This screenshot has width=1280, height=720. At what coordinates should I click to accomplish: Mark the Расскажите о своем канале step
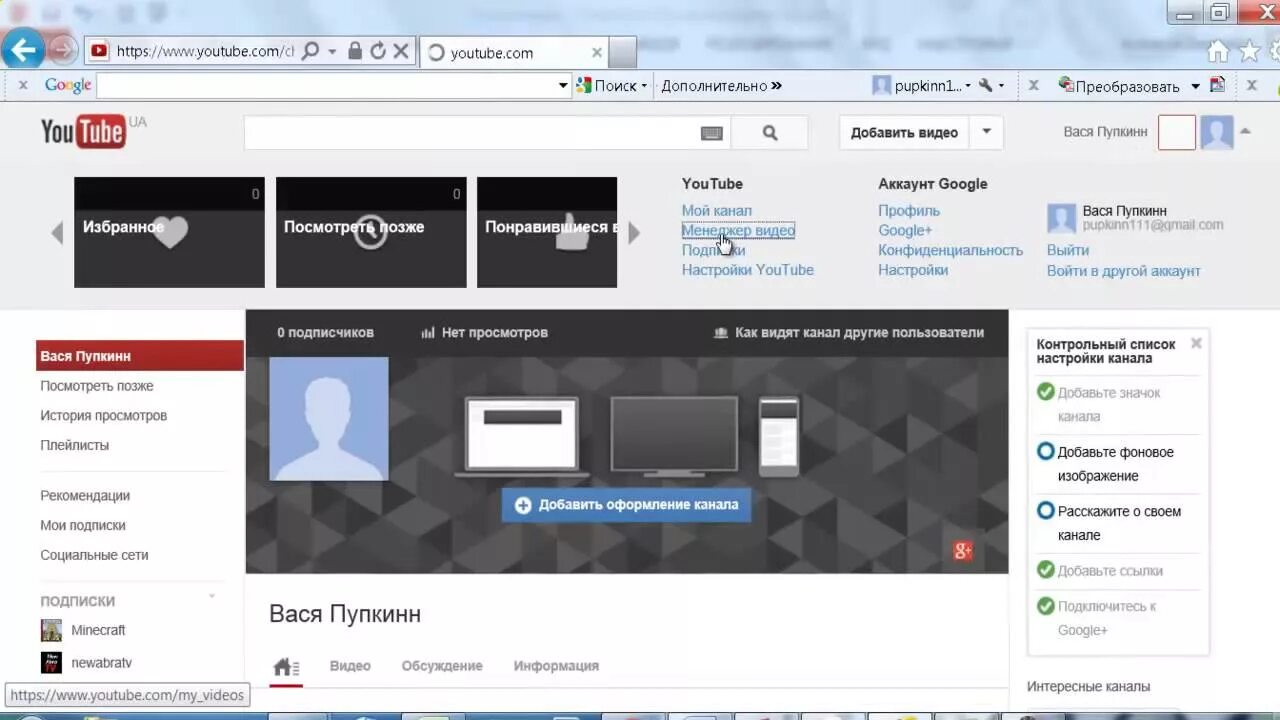1045,510
